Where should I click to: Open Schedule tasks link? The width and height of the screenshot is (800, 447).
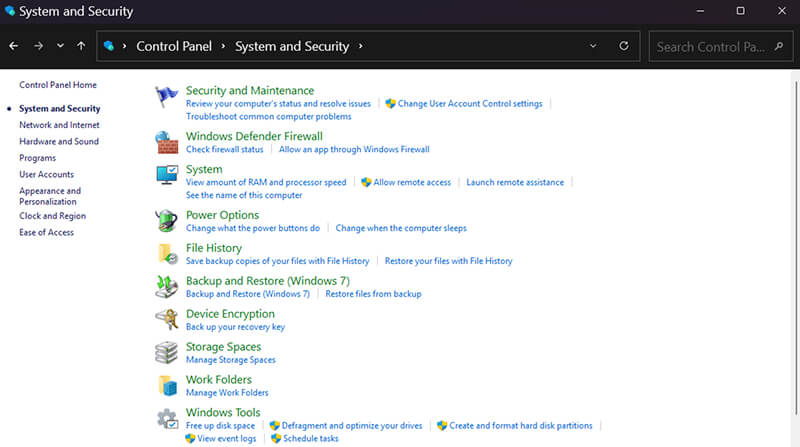pyautogui.click(x=310, y=438)
